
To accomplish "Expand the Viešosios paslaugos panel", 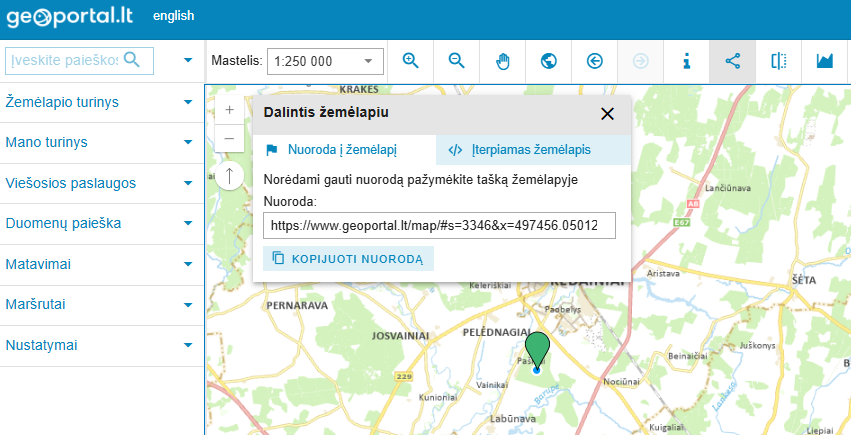I will (x=98, y=183).
